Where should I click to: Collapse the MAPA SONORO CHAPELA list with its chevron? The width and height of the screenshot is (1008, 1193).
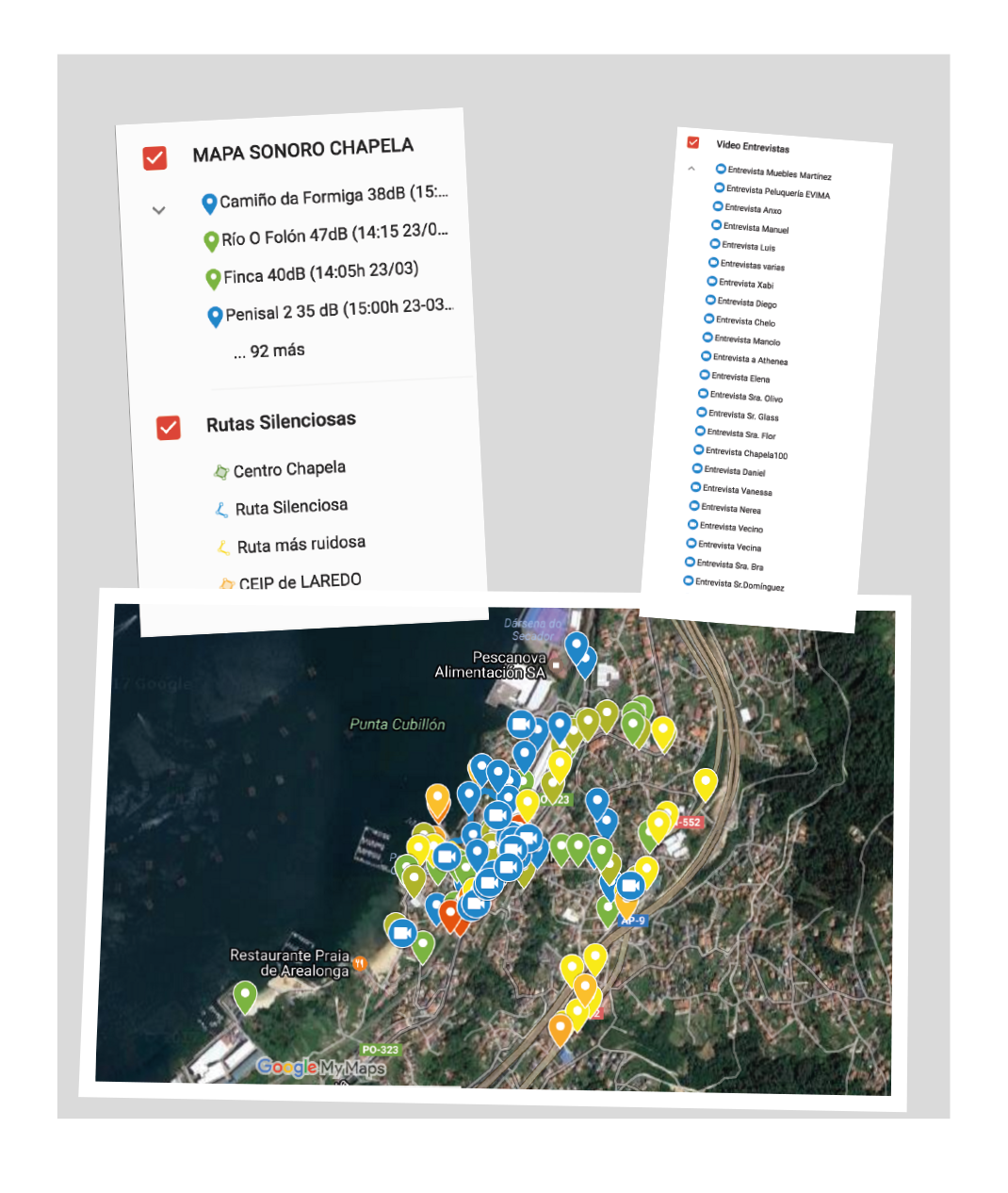click(x=159, y=210)
